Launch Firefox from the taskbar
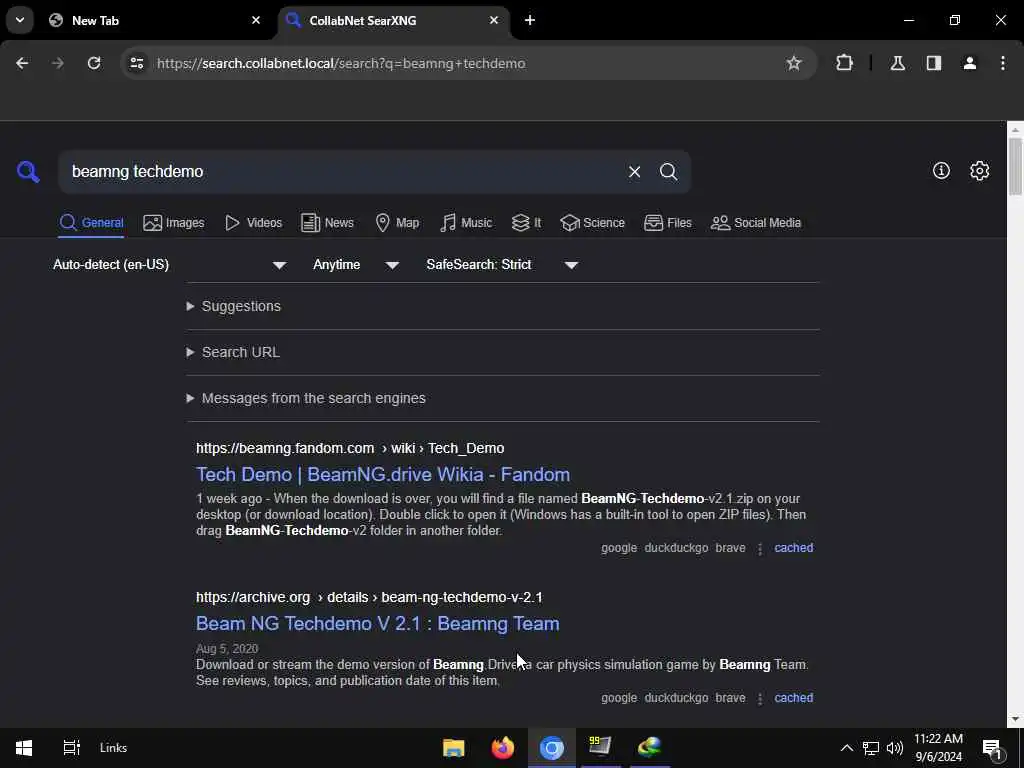The height and width of the screenshot is (768, 1024). (x=502, y=748)
